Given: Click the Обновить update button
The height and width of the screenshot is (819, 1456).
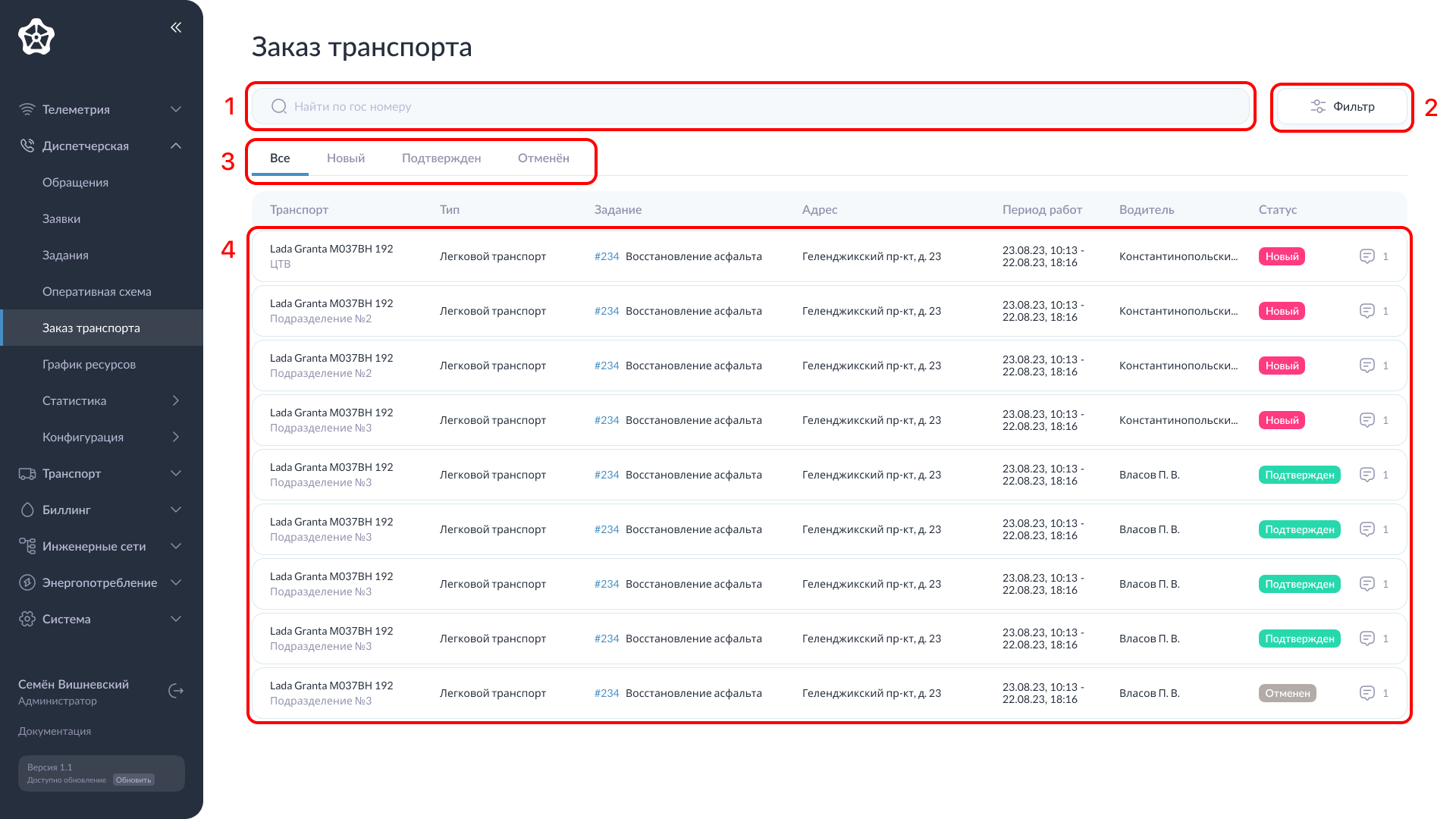Looking at the screenshot, I should (x=133, y=780).
